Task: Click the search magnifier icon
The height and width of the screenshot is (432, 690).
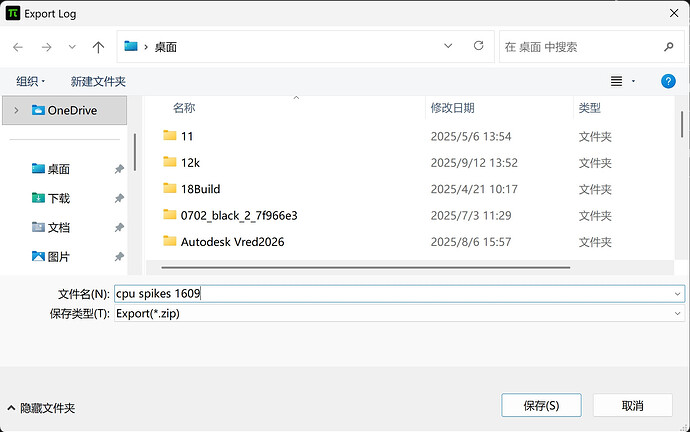Action: pyautogui.click(x=668, y=46)
